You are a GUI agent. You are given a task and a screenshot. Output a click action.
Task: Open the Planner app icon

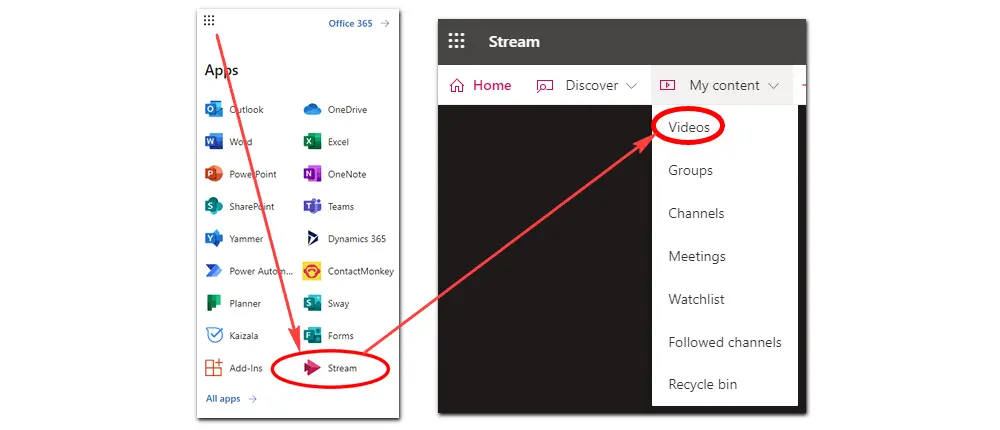point(214,303)
